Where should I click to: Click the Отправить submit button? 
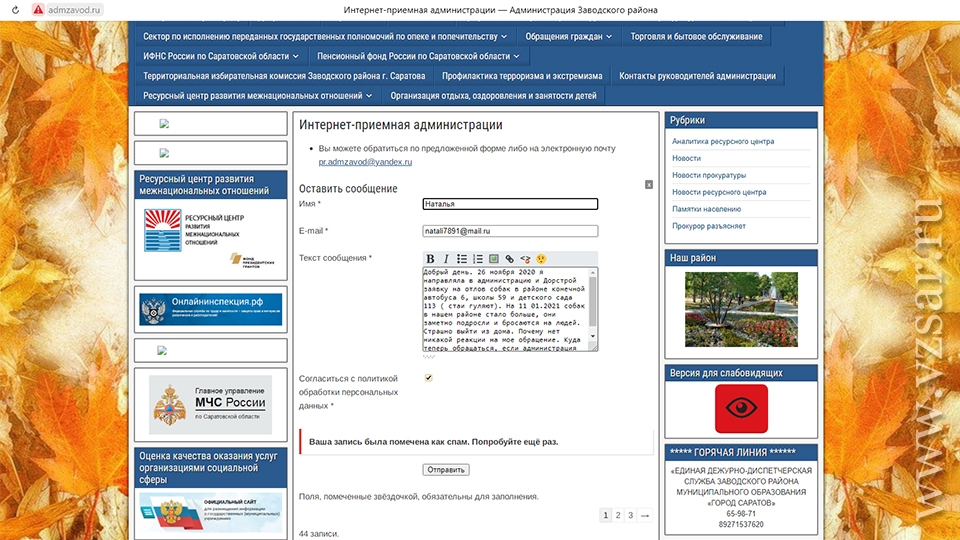tap(446, 470)
